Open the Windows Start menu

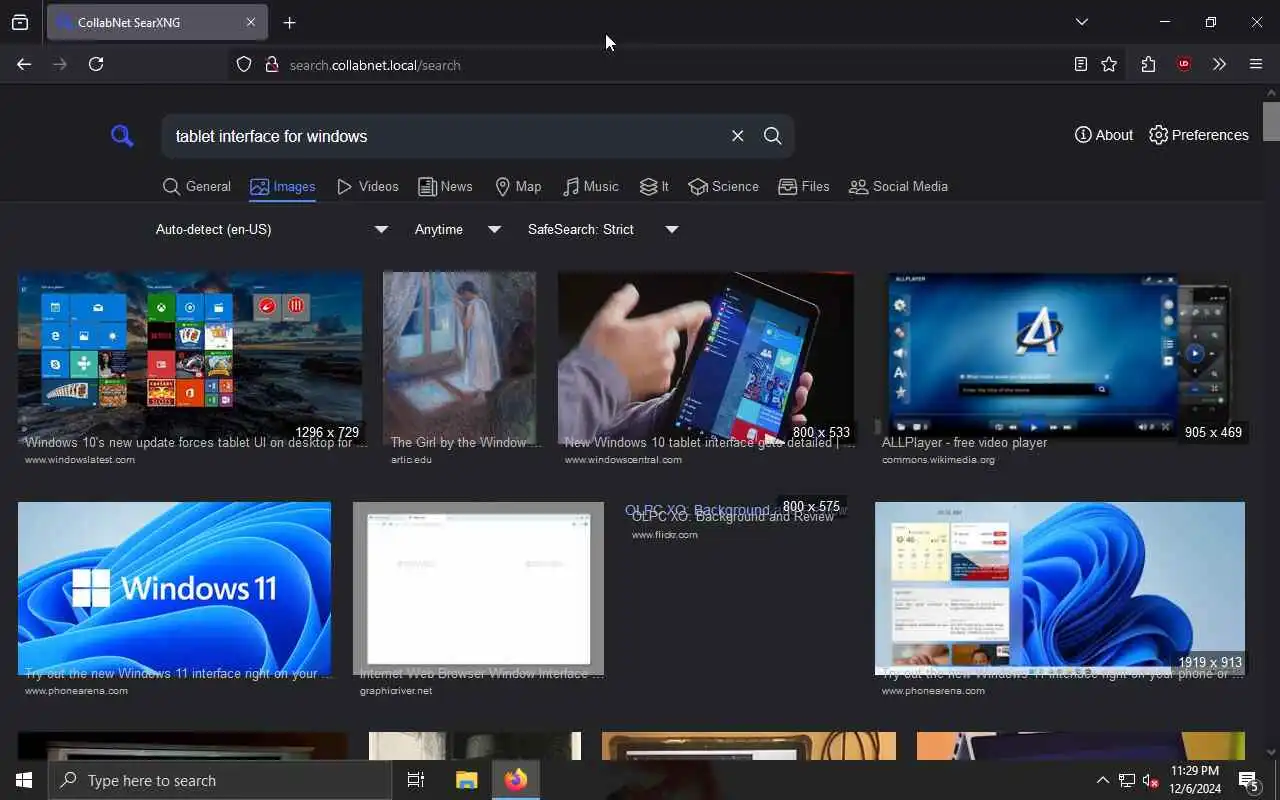coord(24,780)
